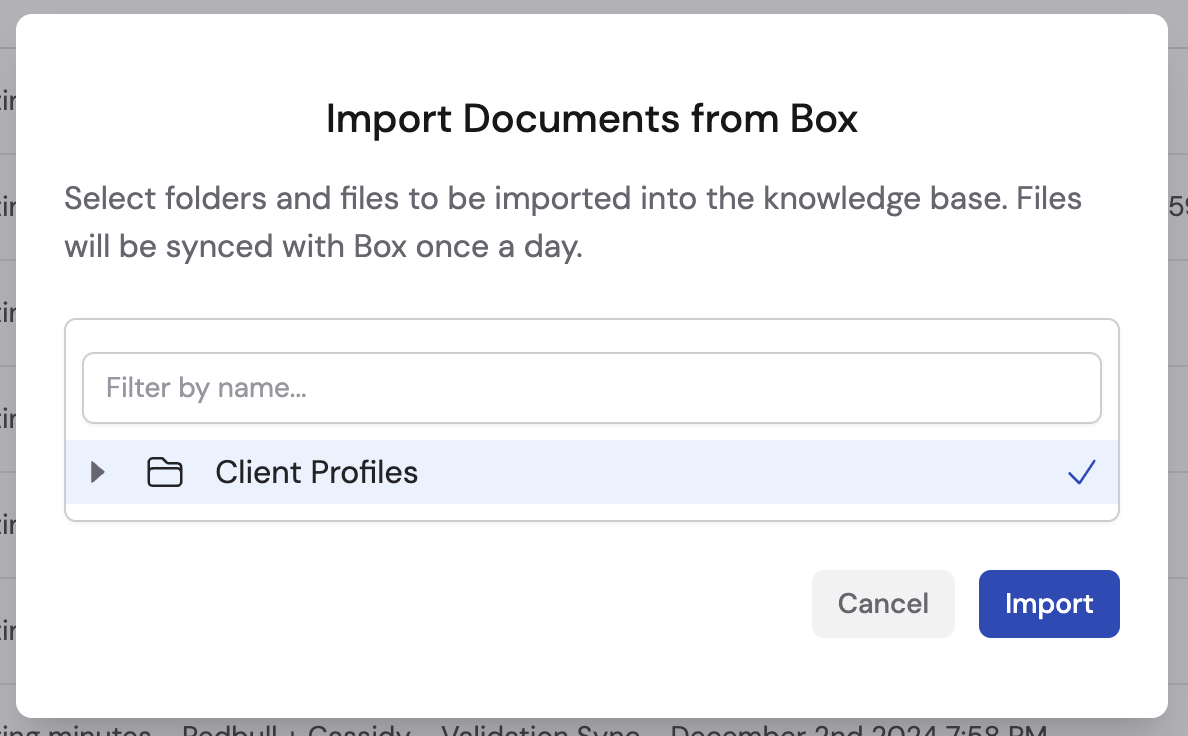Highlight the Client Profiles entry
Image resolution: width=1188 pixels, height=736 pixels.
[x=316, y=472]
